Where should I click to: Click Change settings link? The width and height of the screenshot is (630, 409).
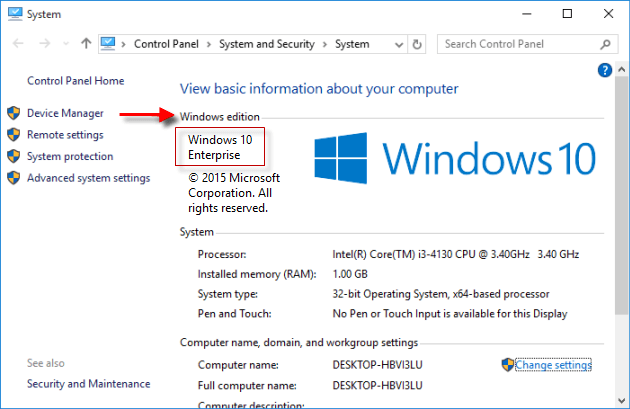(553, 365)
